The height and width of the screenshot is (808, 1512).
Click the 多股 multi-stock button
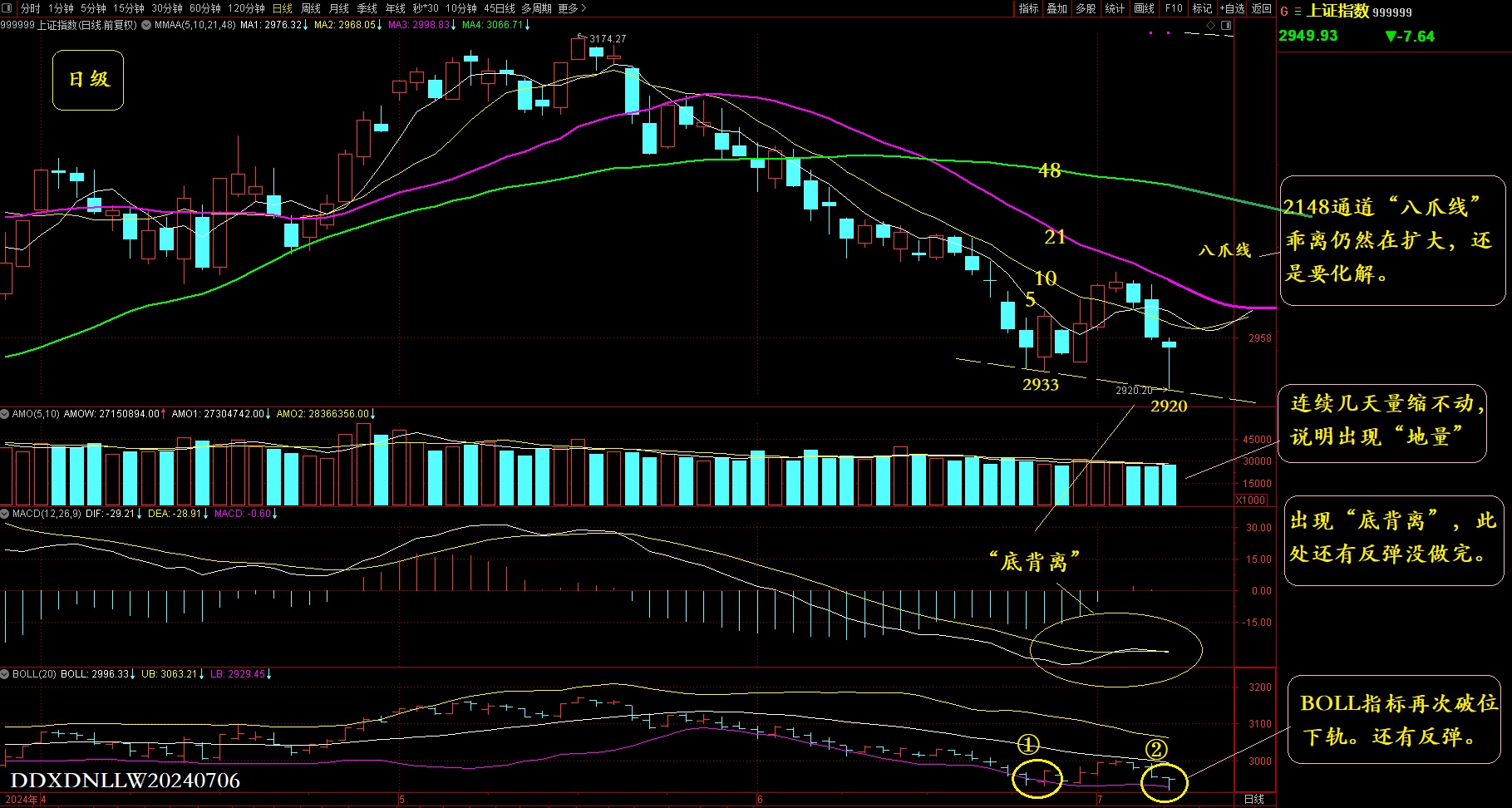(1086, 8)
